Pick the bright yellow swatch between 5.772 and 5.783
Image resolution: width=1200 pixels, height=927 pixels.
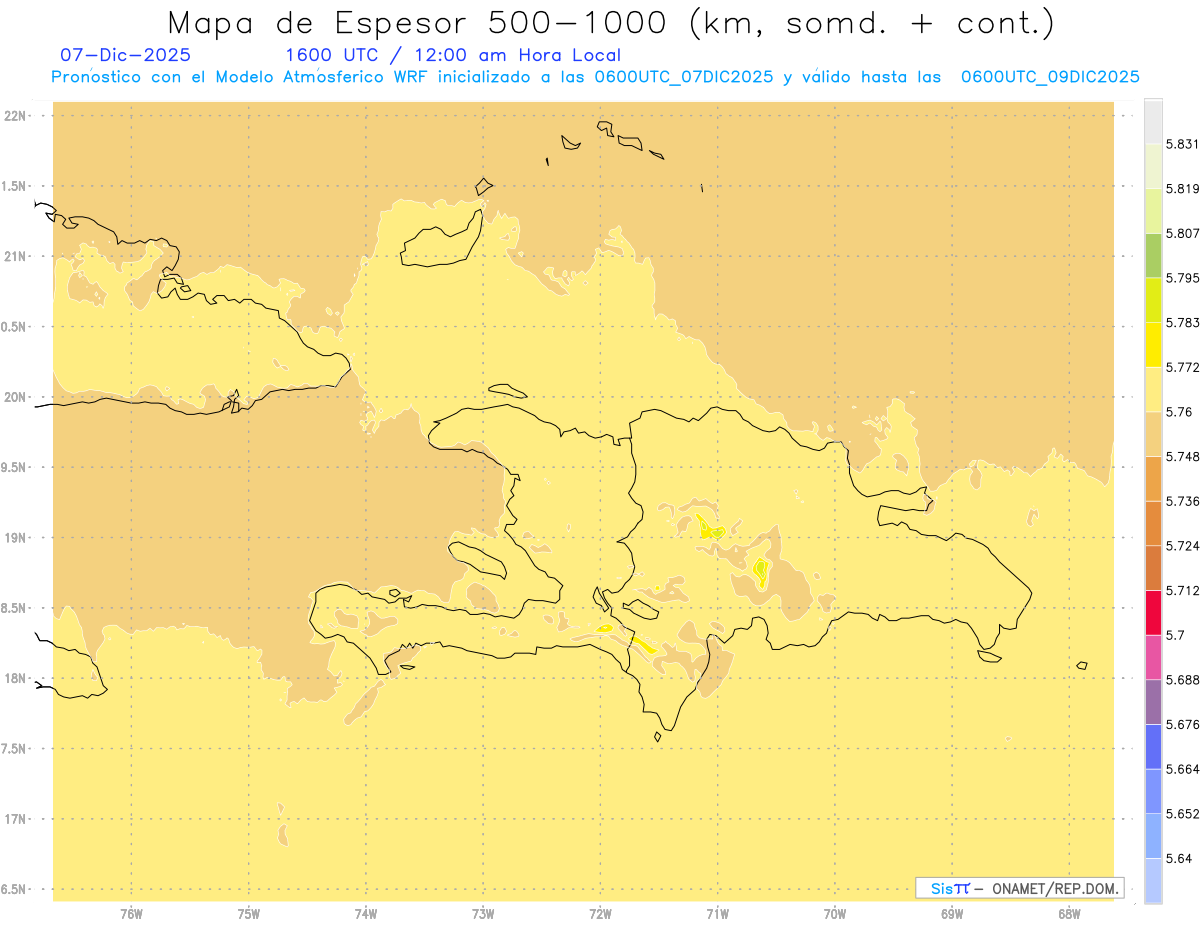coord(1153,344)
